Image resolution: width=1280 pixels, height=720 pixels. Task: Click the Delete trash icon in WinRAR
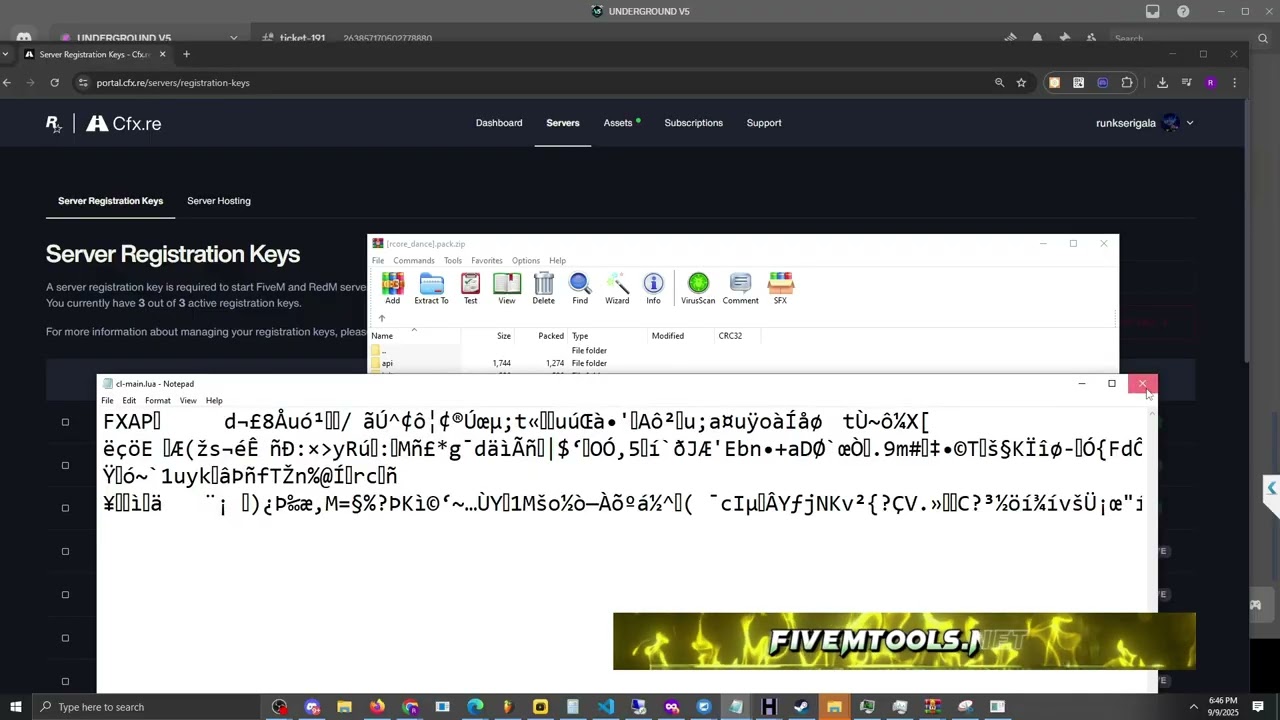(x=543, y=288)
